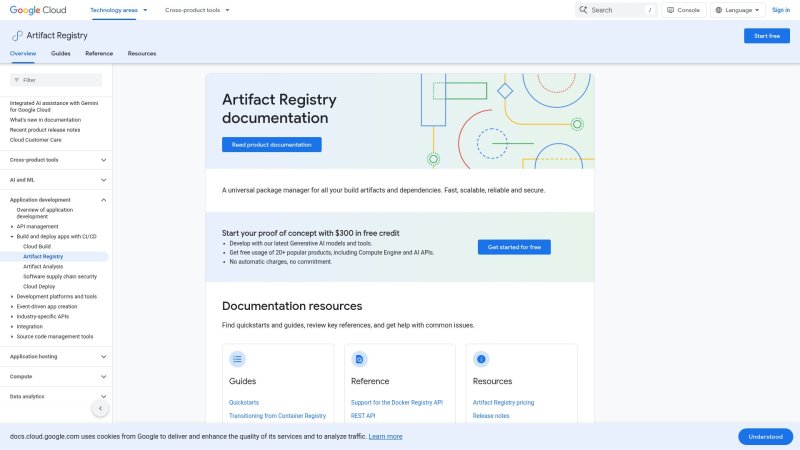
Task: Switch to the Reference tab
Action: click(99, 54)
